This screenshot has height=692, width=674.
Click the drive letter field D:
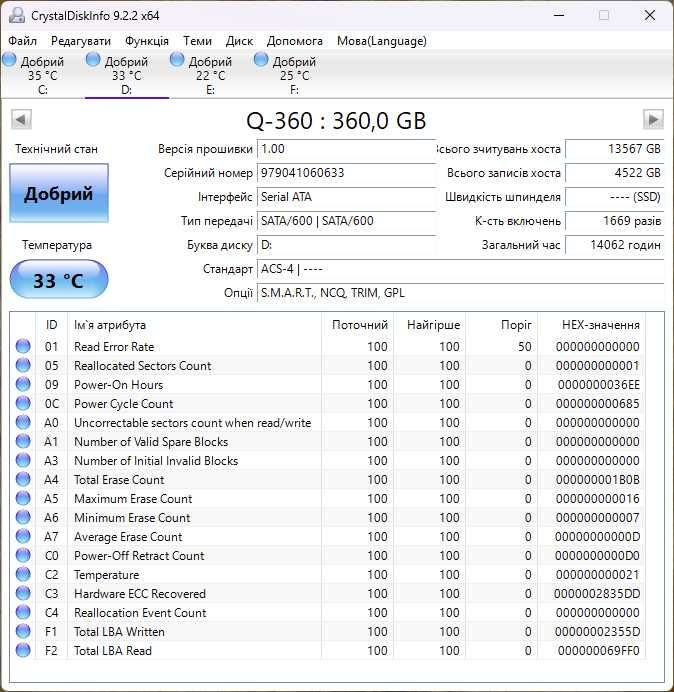pos(346,244)
